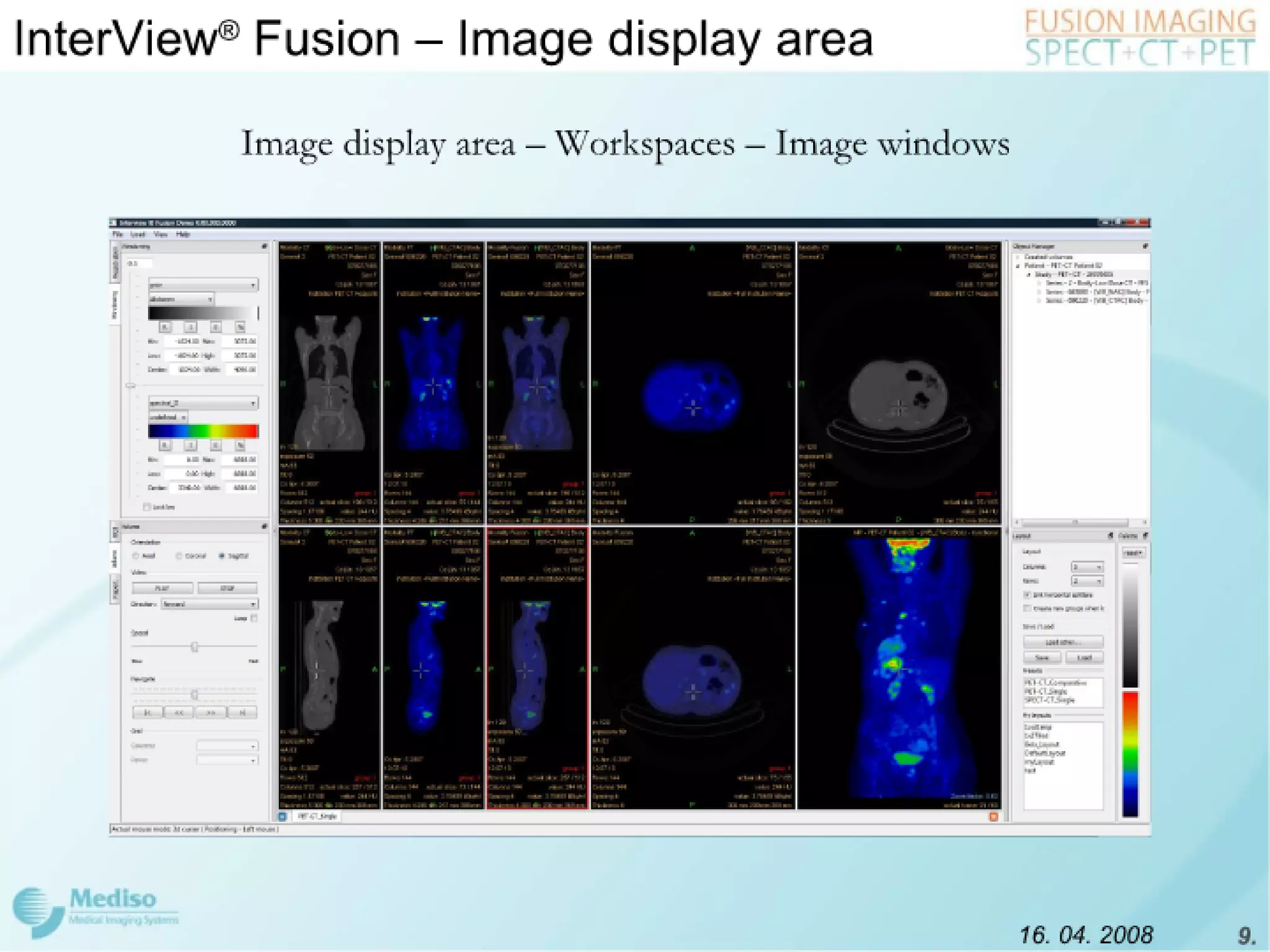Undock the Windowing panel via its float icon
The image size is (1270, 952).
click(x=264, y=247)
